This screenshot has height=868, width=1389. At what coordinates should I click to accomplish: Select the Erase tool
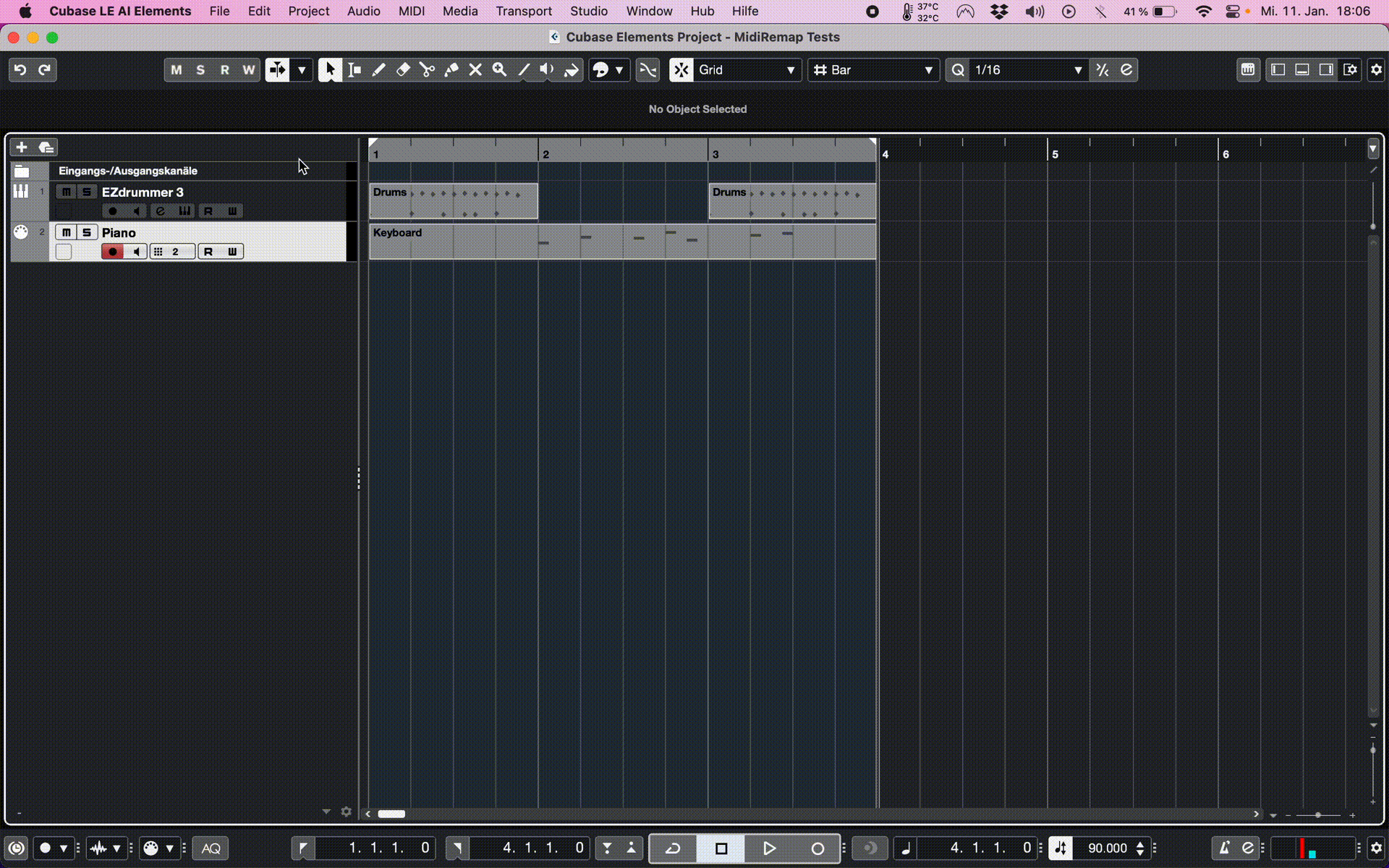(403, 69)
